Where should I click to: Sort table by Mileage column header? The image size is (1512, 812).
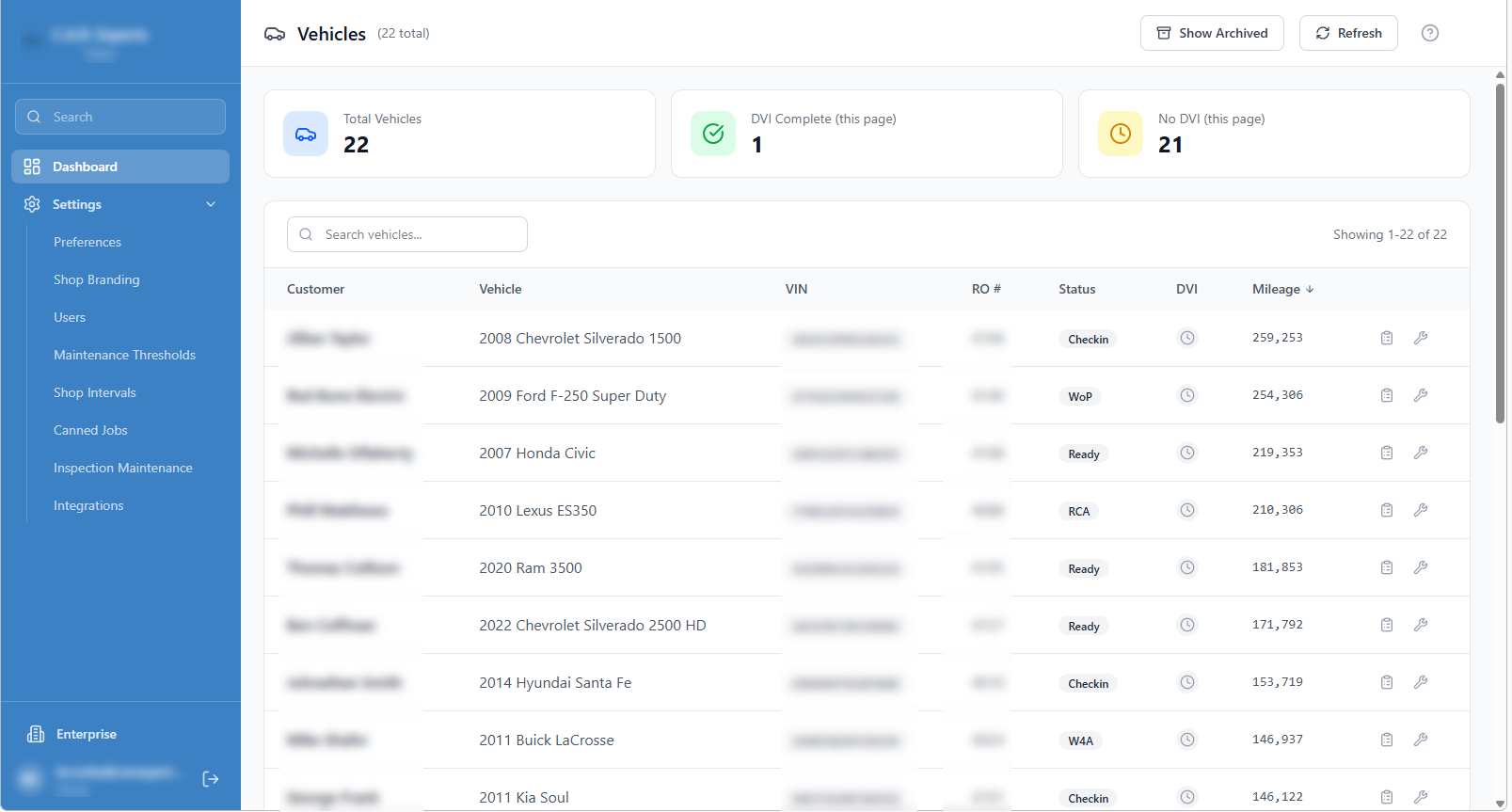1281,289
